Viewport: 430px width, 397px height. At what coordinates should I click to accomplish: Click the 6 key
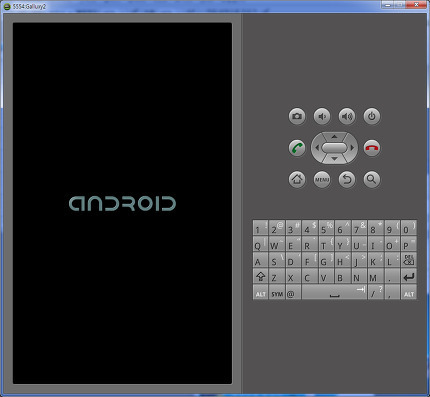343,228
